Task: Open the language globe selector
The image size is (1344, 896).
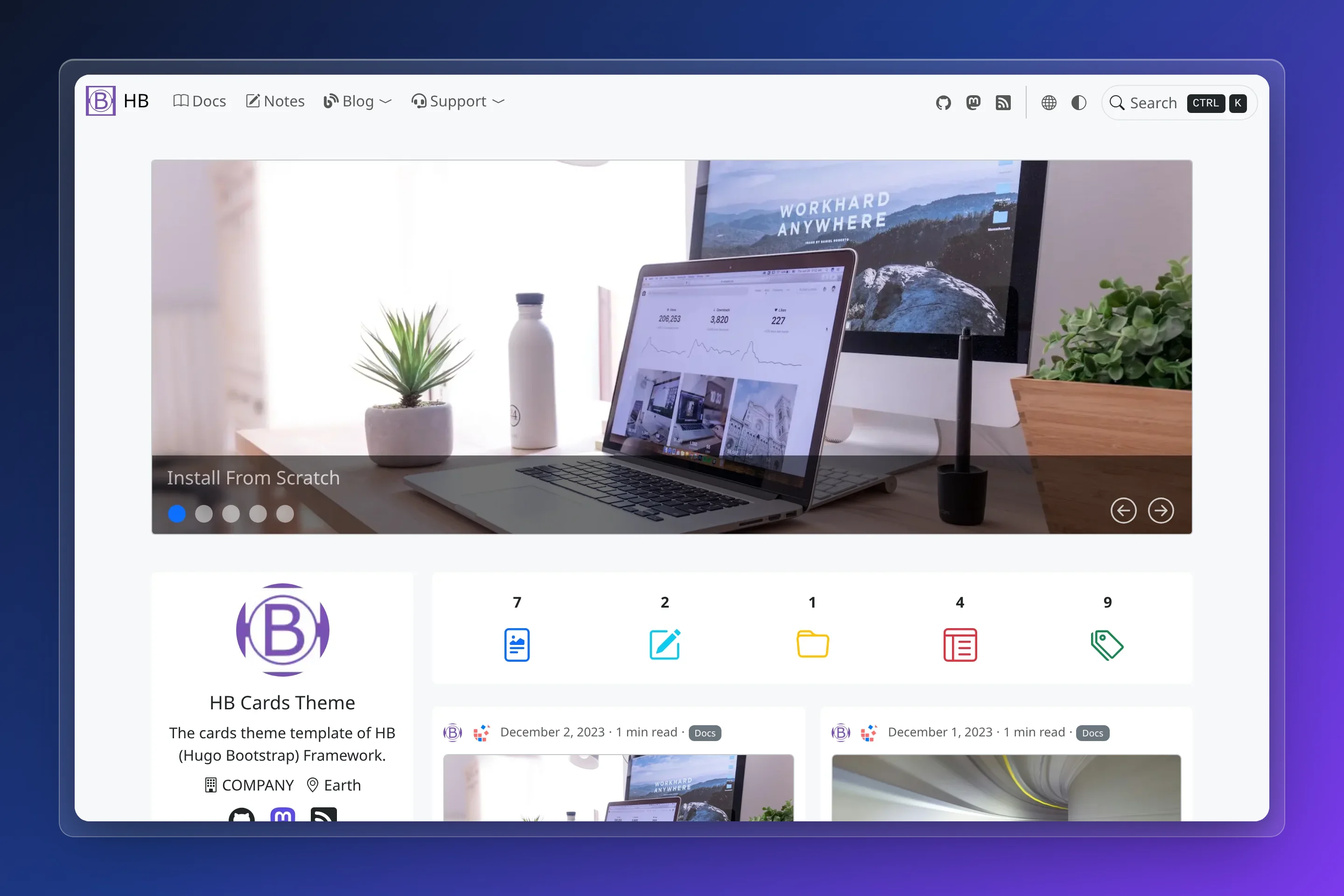Action: point(1049,103)
